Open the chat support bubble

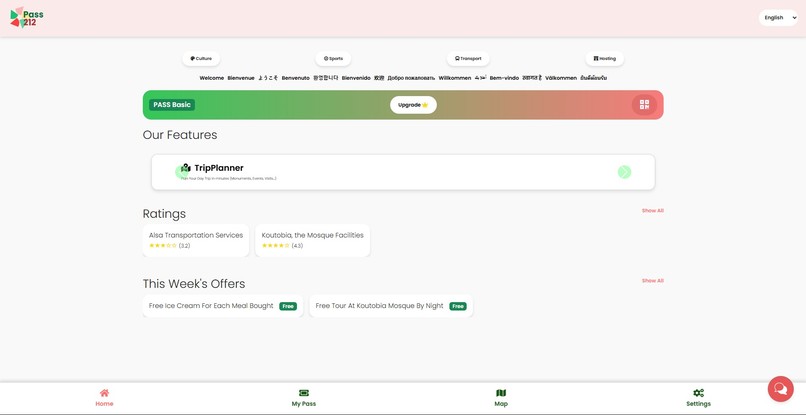point(780,389)
